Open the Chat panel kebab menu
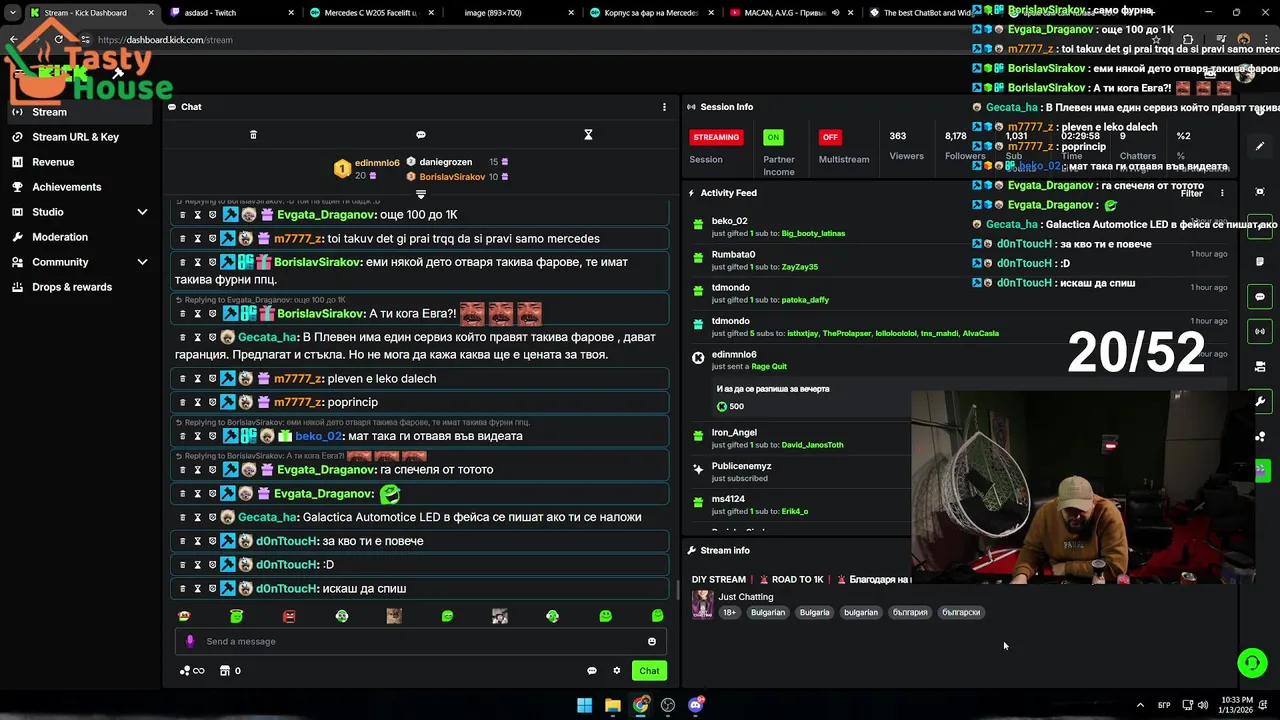The width and height of the screenshot is (1280, 720). click(664, 107)
